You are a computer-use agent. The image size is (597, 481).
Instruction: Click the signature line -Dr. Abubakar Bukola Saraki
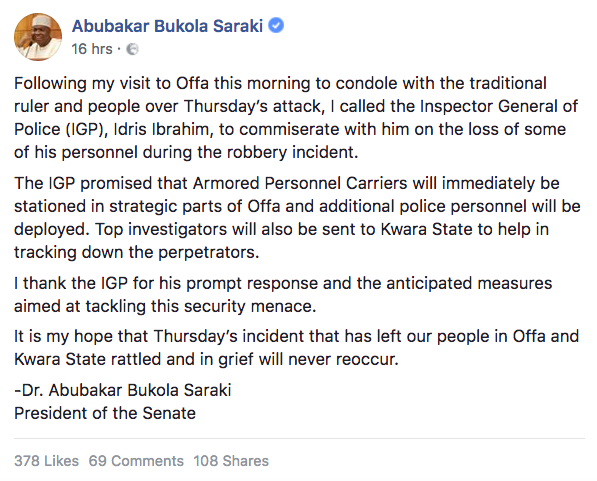click(123, 390)
